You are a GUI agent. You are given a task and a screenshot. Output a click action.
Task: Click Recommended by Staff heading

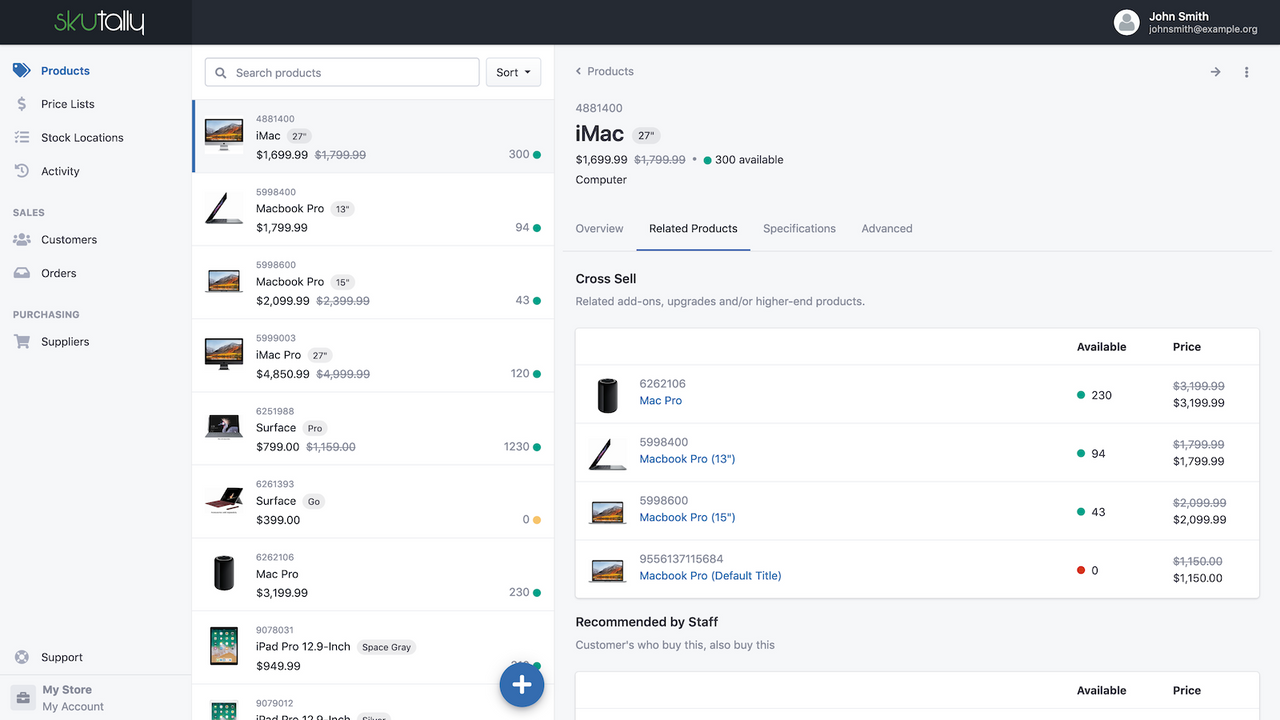(647, 622)
